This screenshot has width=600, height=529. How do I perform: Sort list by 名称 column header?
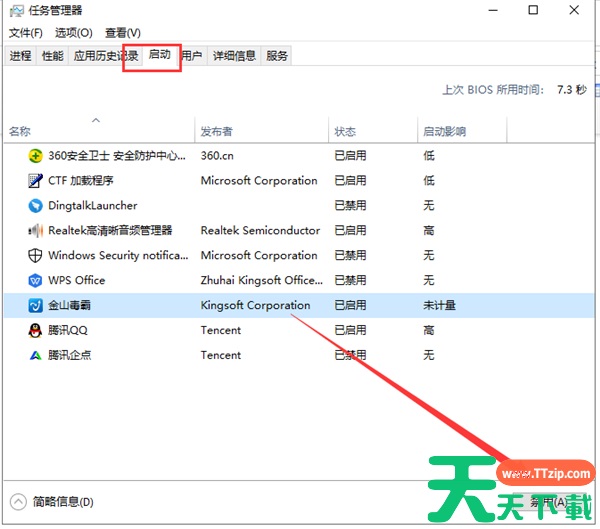20,132
